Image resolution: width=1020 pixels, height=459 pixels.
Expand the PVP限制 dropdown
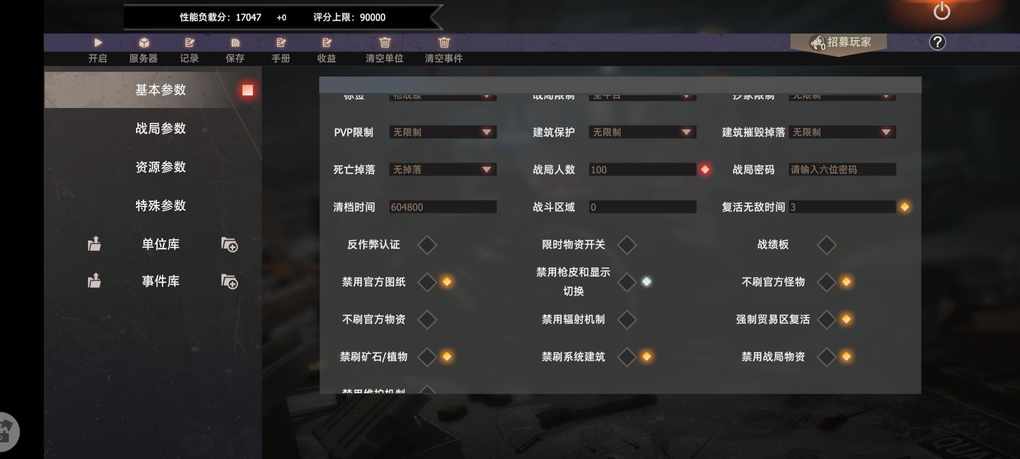tap(442, 132)
